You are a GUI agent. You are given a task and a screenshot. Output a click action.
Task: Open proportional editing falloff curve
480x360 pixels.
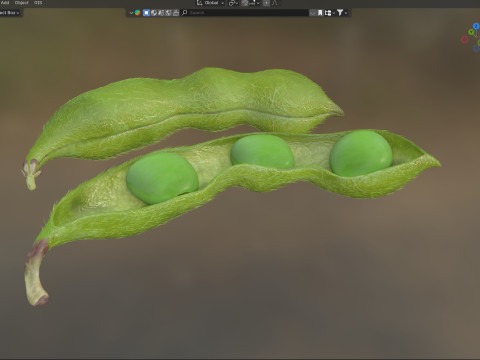click(x=275, y=3)
